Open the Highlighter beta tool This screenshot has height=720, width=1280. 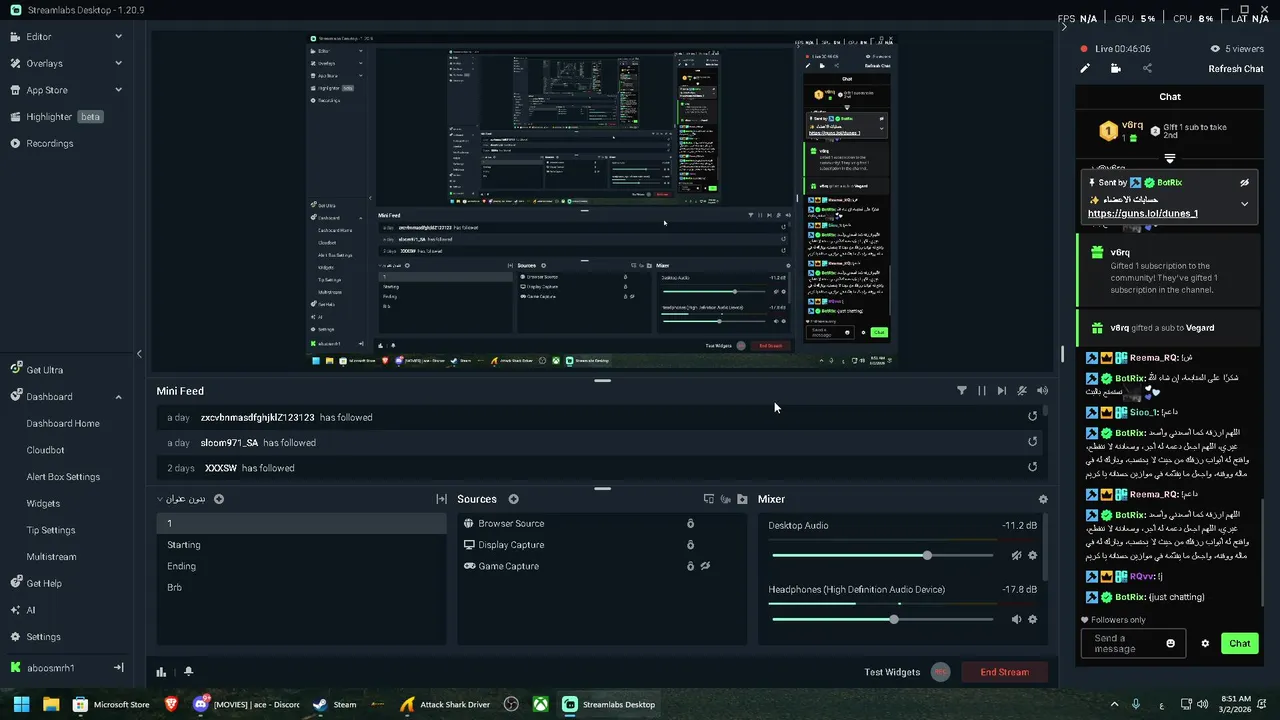(56, 117)
